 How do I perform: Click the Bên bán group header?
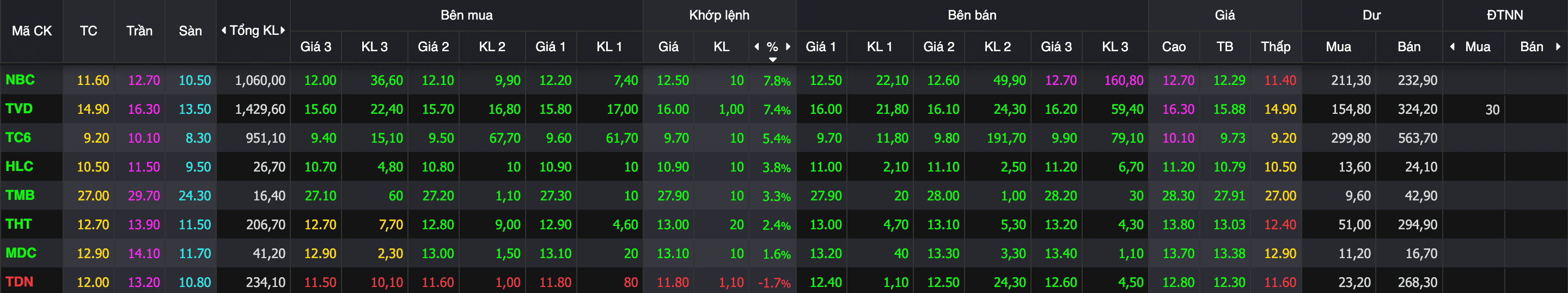972,15
